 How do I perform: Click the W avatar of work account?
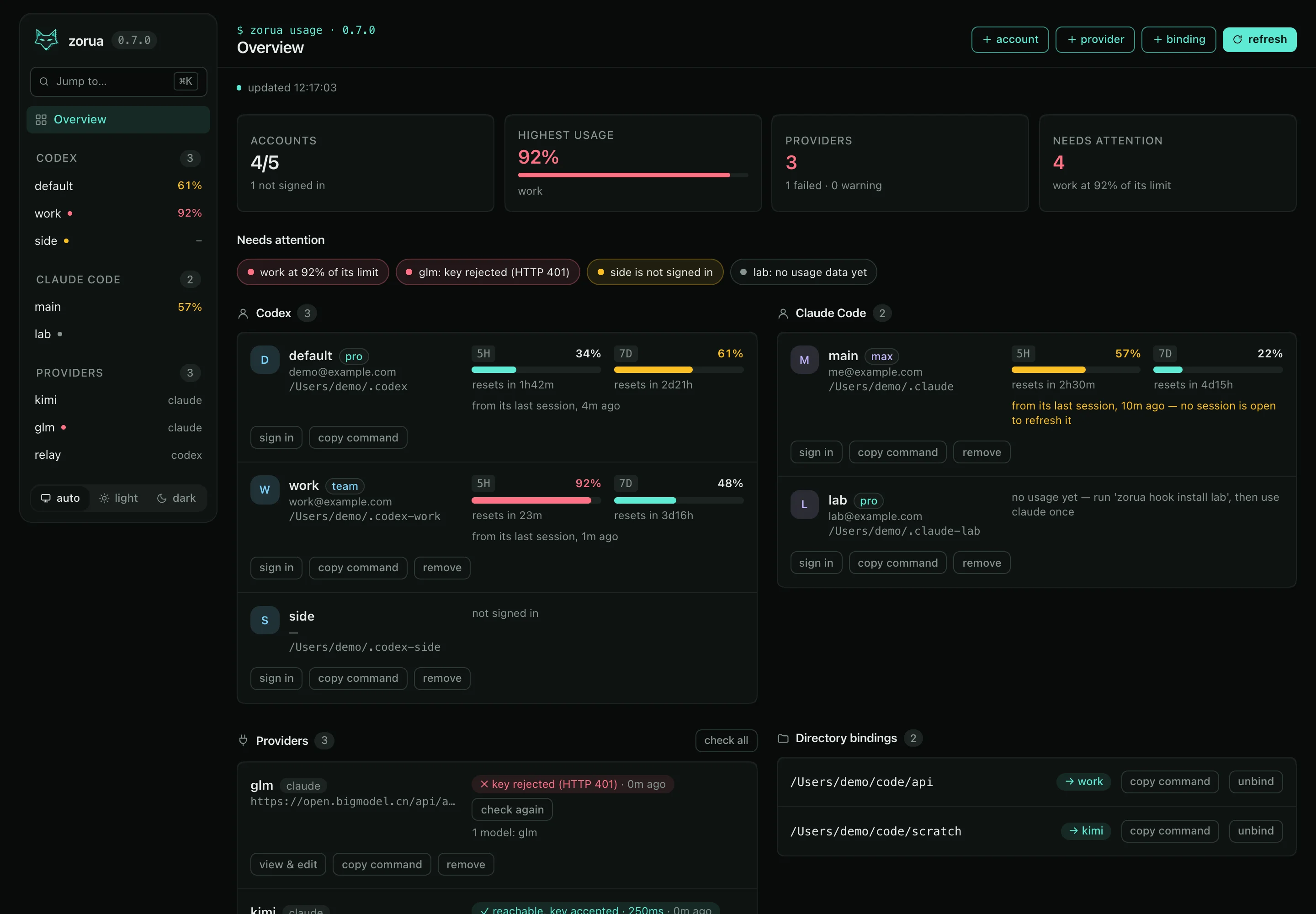point(265,489)
